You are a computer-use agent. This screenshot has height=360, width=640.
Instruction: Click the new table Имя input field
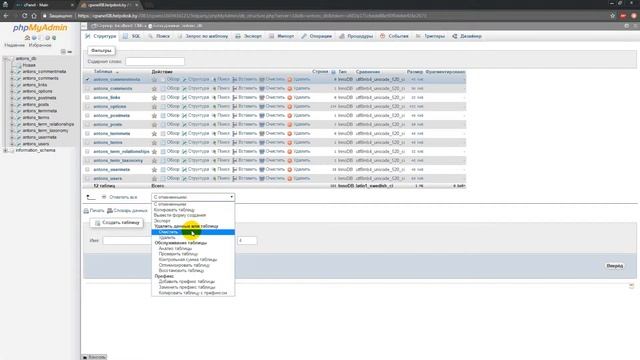click(x=127, y=240)
